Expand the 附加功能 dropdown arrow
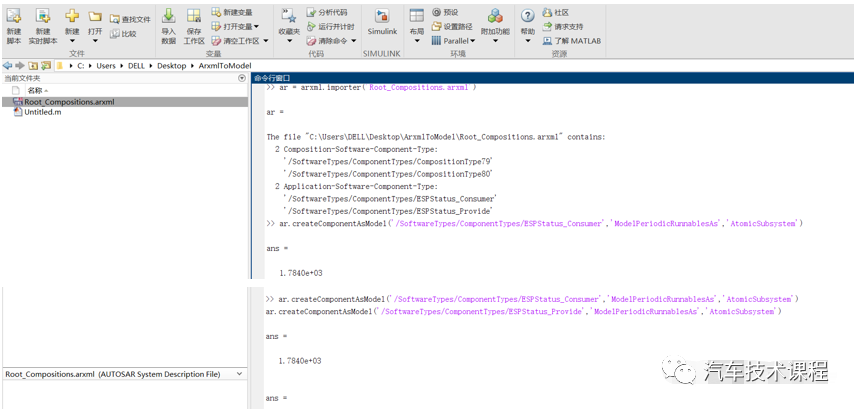The height and width of the screenshot is (409, 856). click(496, 41)
